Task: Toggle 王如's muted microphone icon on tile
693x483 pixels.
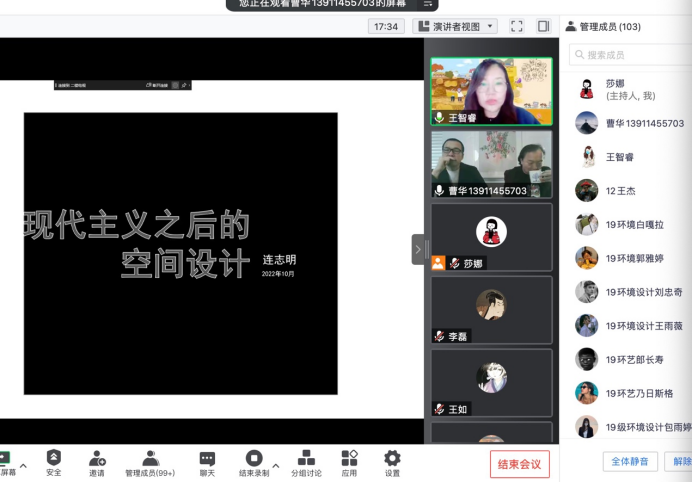Action: [439, 409]
